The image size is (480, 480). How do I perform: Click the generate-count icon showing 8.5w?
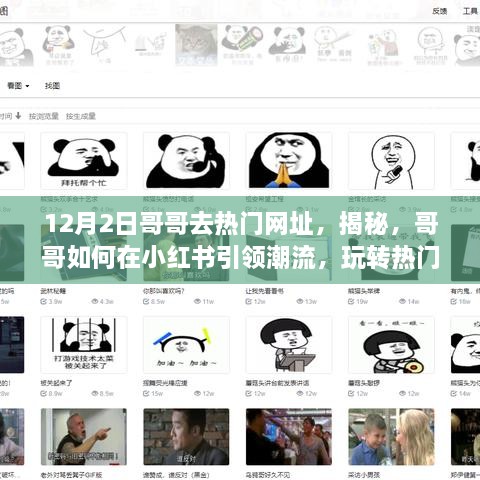(146, 301)
